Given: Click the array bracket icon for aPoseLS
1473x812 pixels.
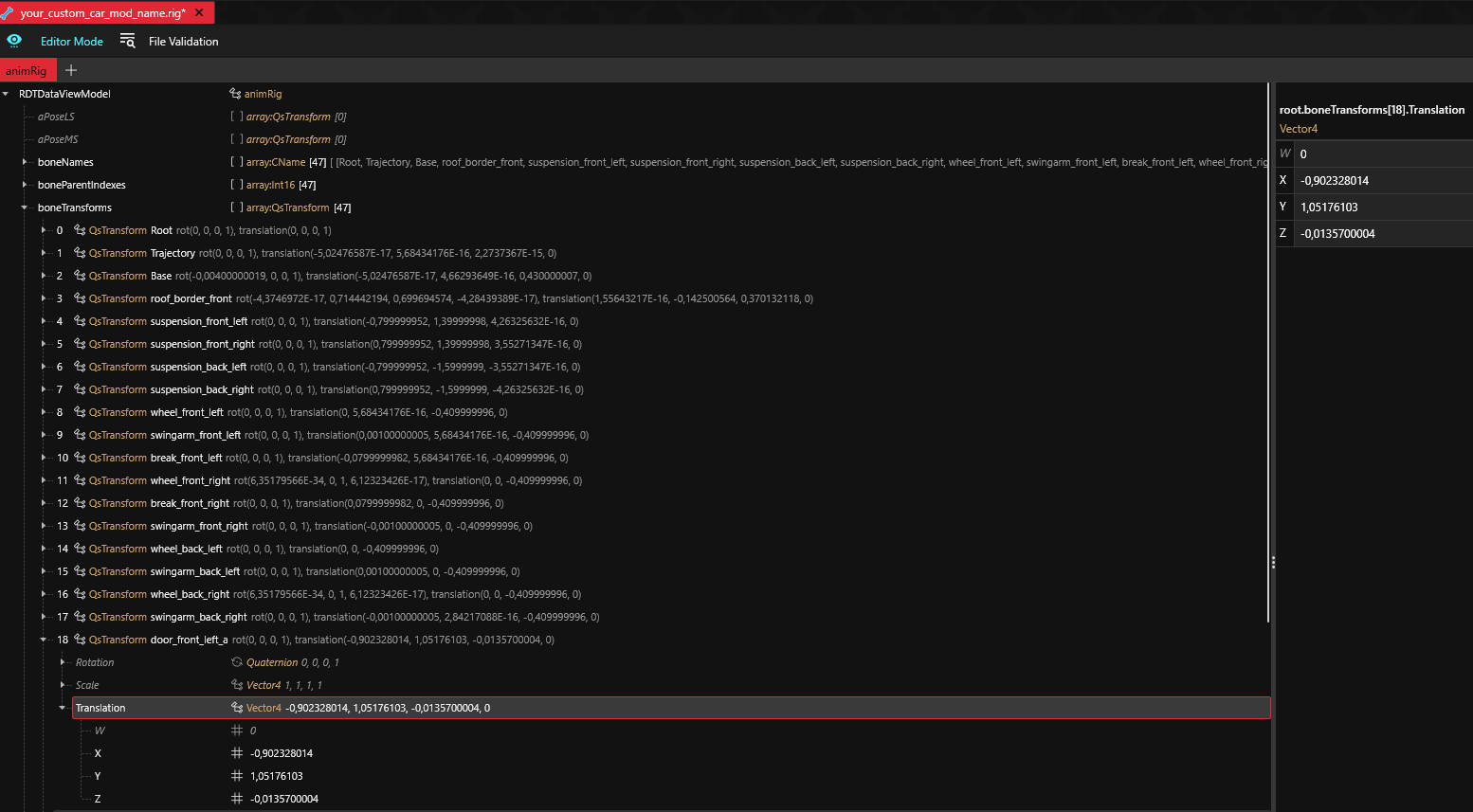Looking at the screenshot, I should pos(237,117).
